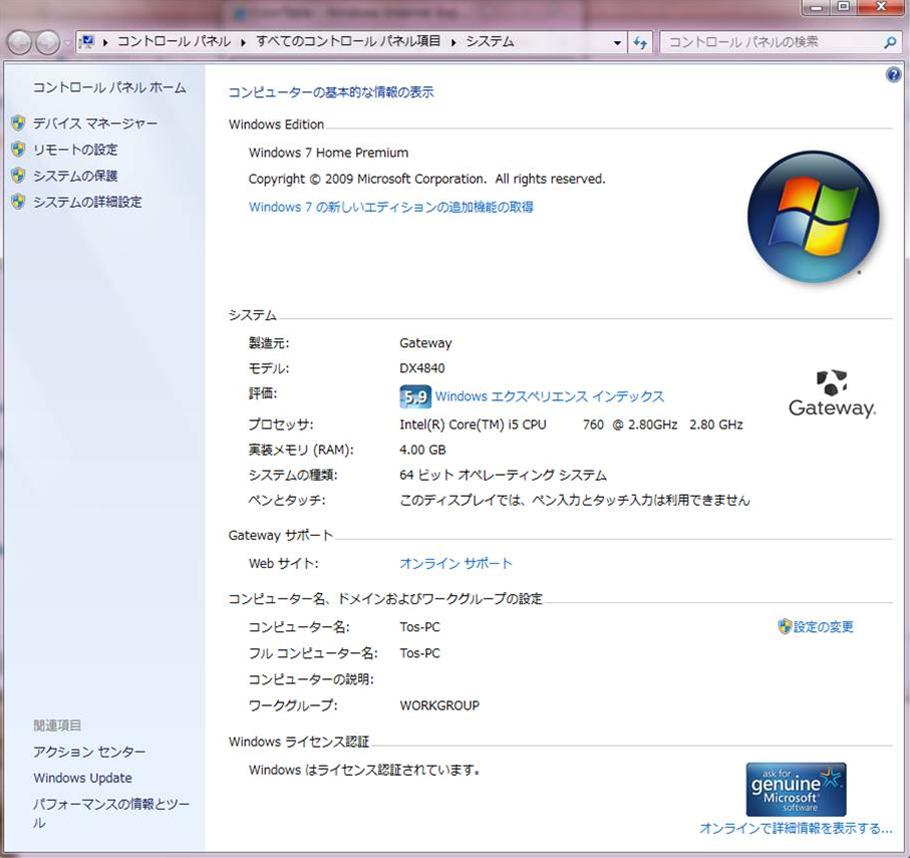Open the recent pages dropdown beside Forward
Screen dimensions: 910x858
(x=66, y=42)
